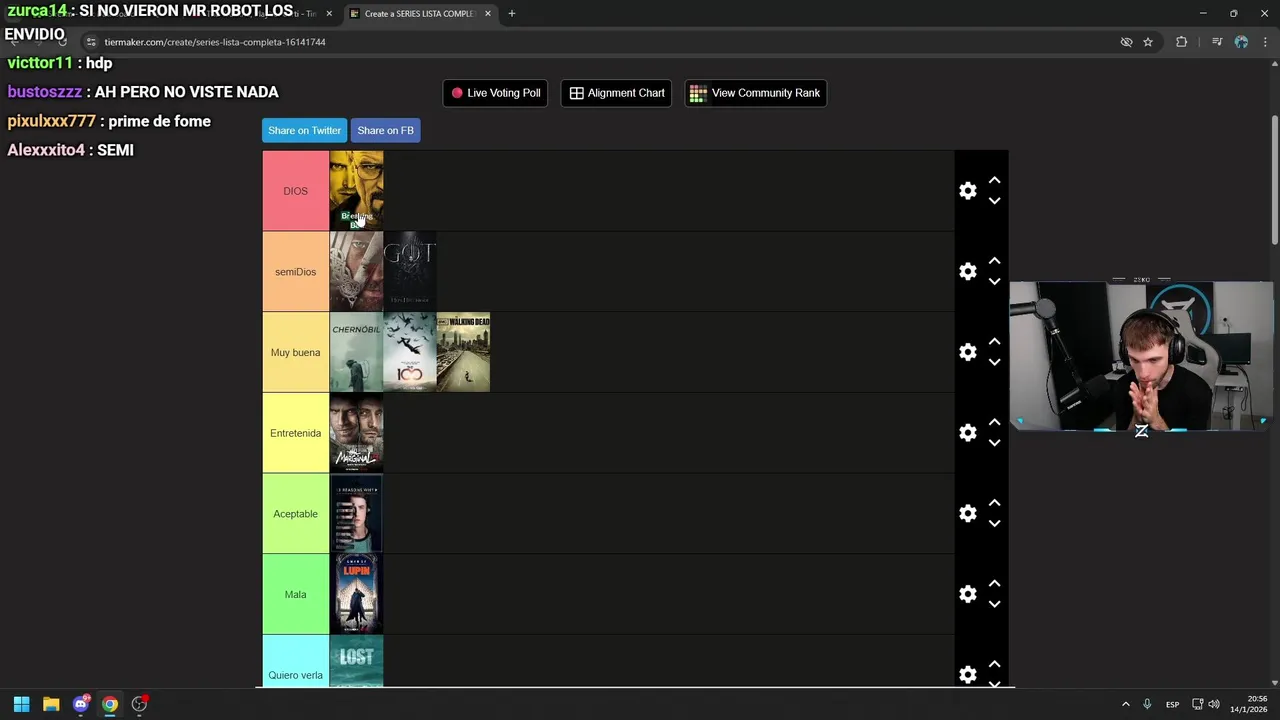The height and width of the screenshot is (720, 1280).
Task: Move Muy buena tier down with arrow
Action: coord(994,362)
